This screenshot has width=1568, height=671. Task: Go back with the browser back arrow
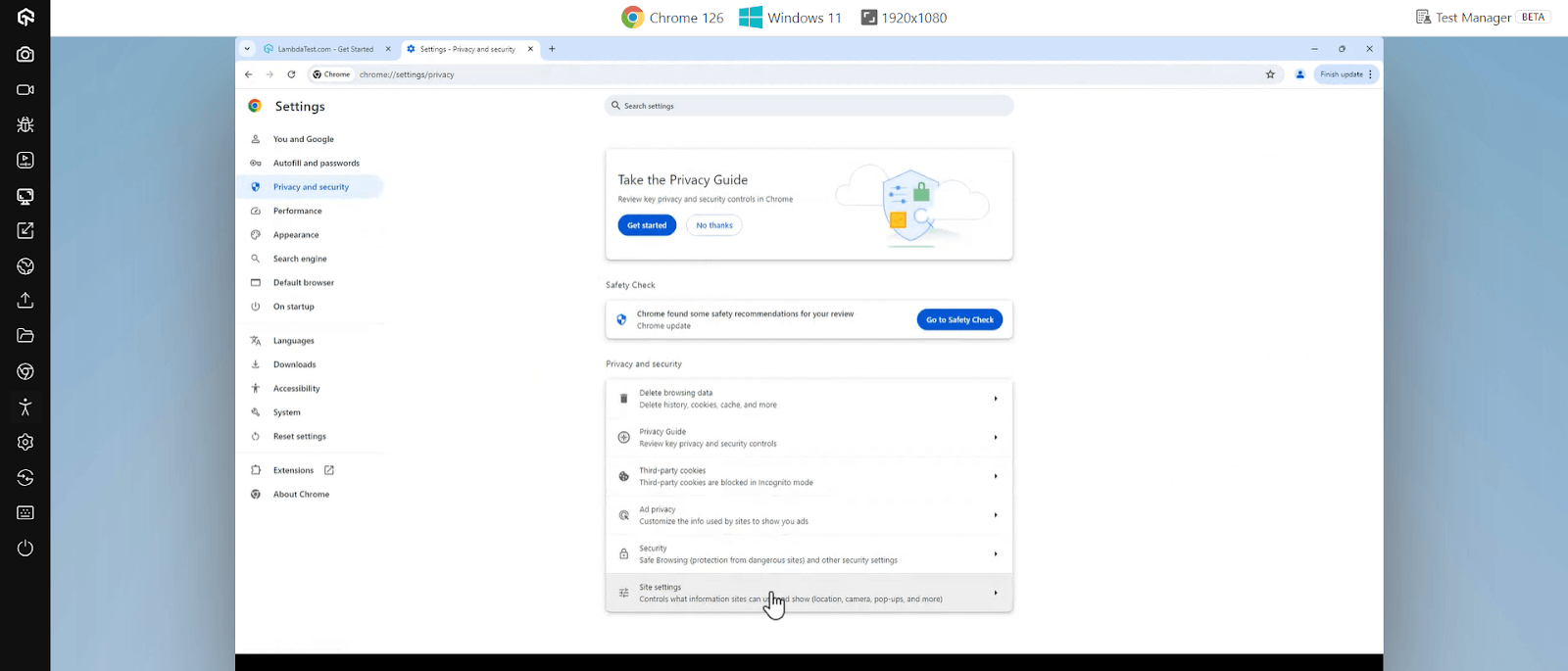[x=248, y=74]
